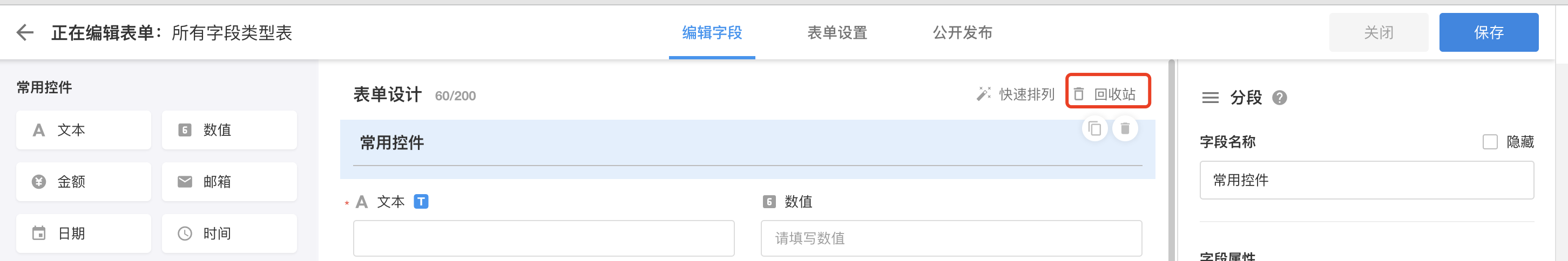Click the 快速排列 magic wand icon
Screen dimensions: 1568x261
tap(983, 94)
